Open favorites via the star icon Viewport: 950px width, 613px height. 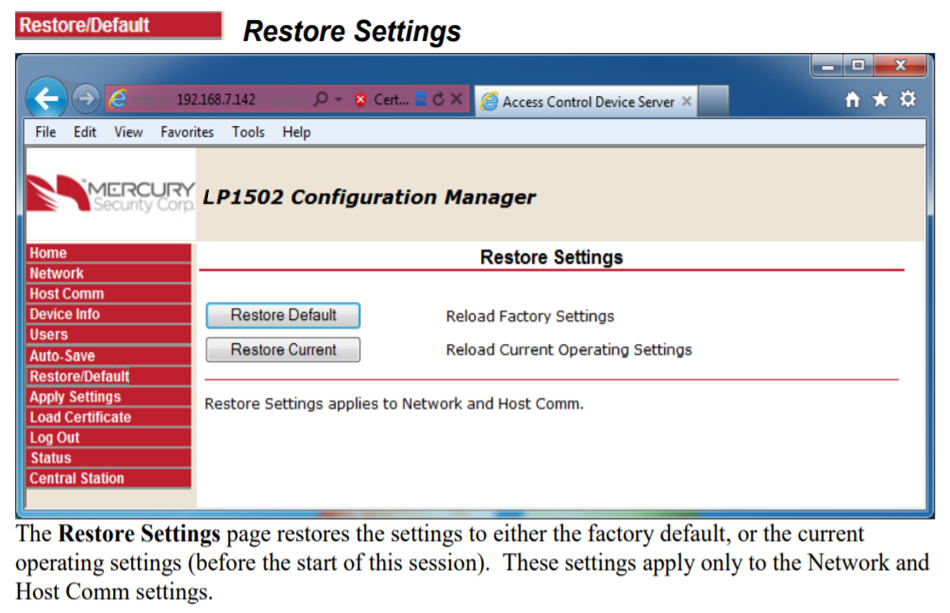[880, 99]
